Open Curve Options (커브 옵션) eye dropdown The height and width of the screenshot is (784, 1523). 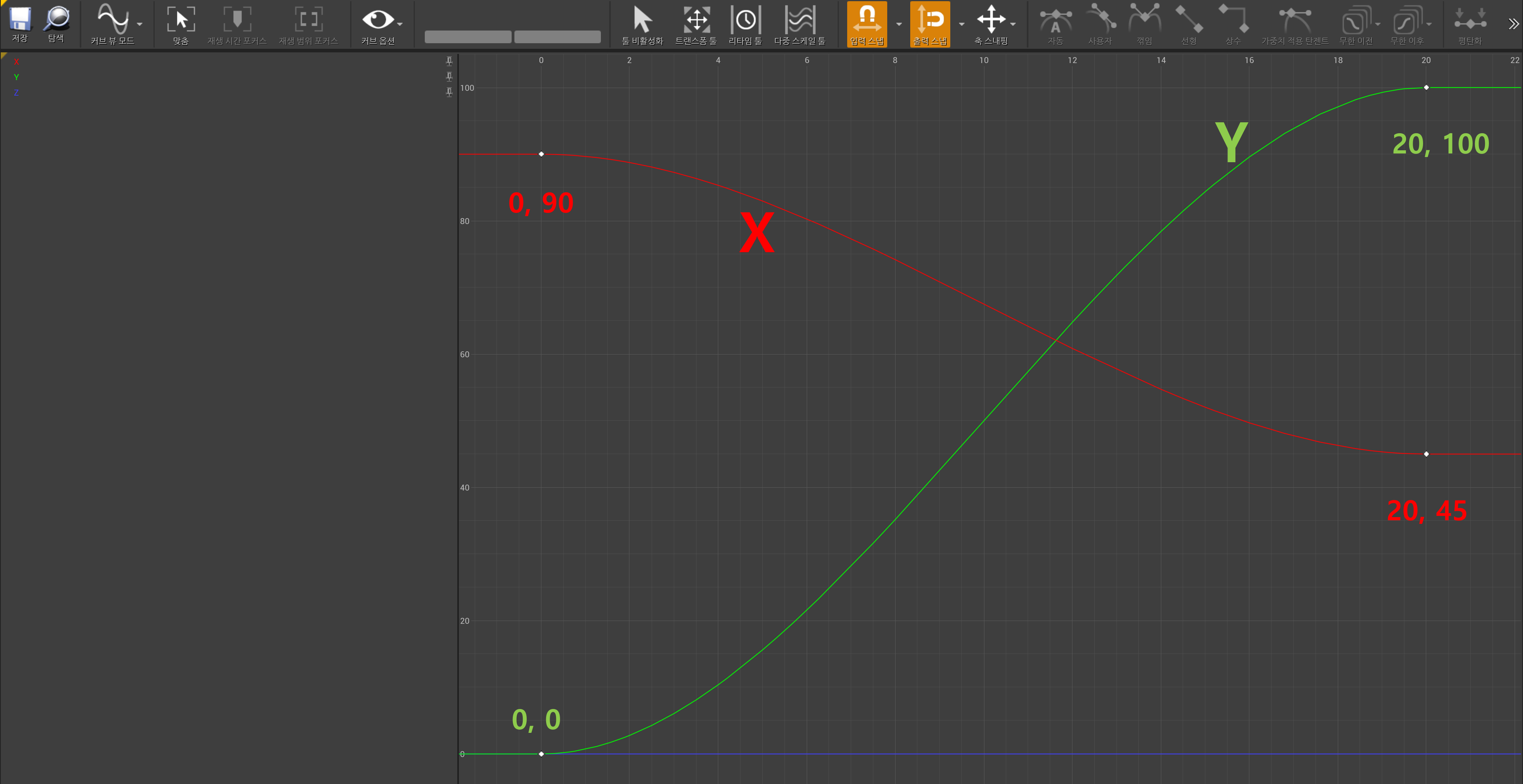pos(400,24)
